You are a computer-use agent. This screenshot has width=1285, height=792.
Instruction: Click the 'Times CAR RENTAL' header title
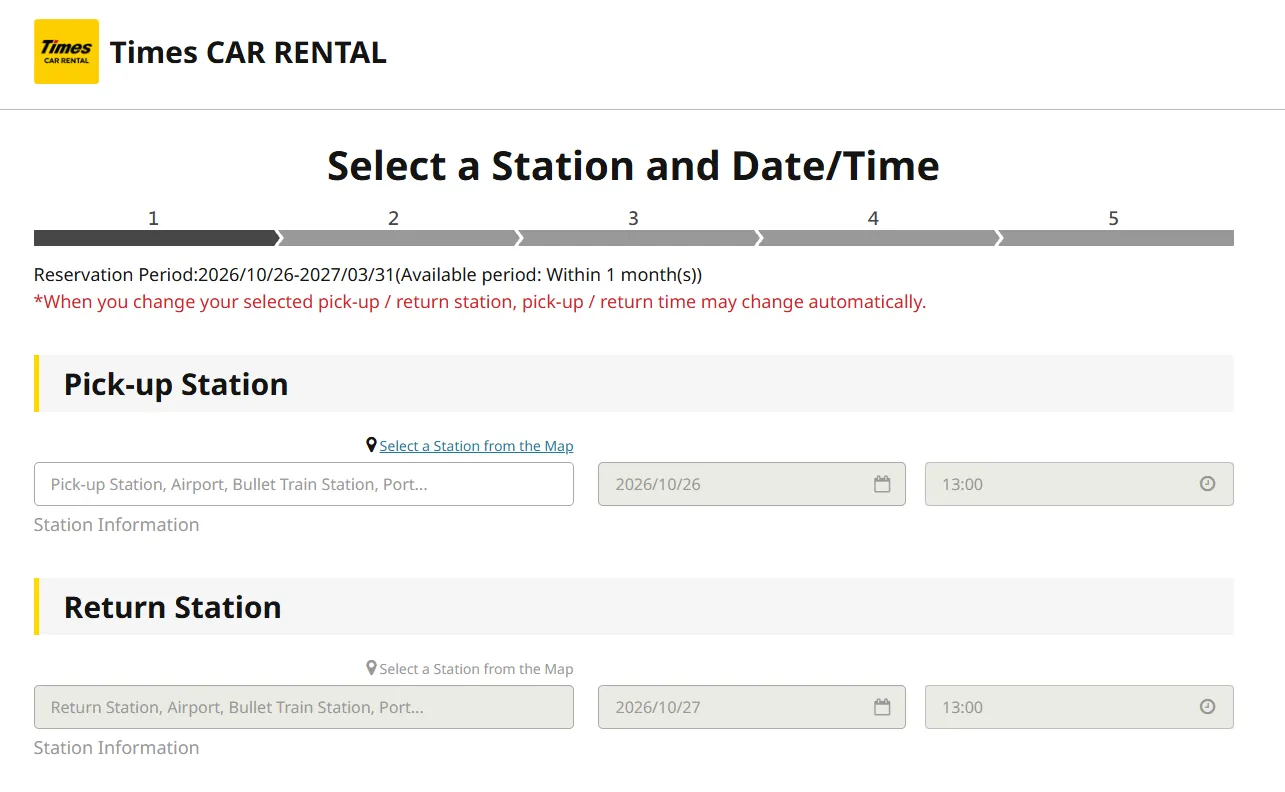pyautogui.click(x=248, y=52)
